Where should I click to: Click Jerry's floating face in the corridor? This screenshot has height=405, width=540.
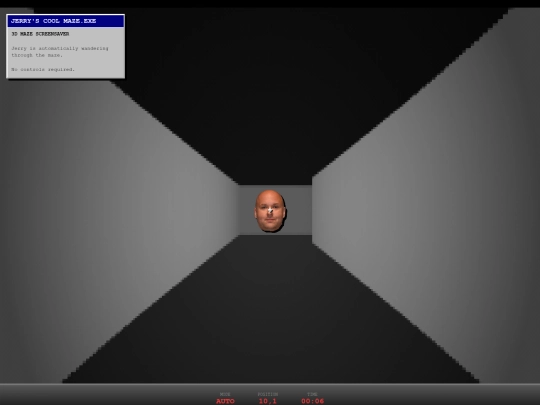pos(270,211)
